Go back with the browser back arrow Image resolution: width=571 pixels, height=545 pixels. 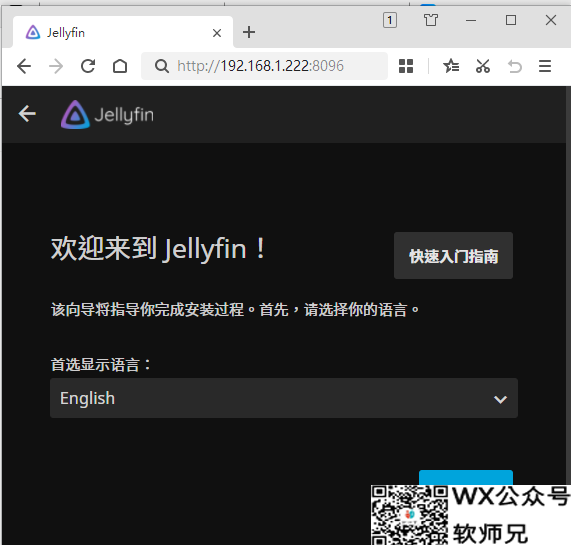pyautogui.click(x=24, y=66)
